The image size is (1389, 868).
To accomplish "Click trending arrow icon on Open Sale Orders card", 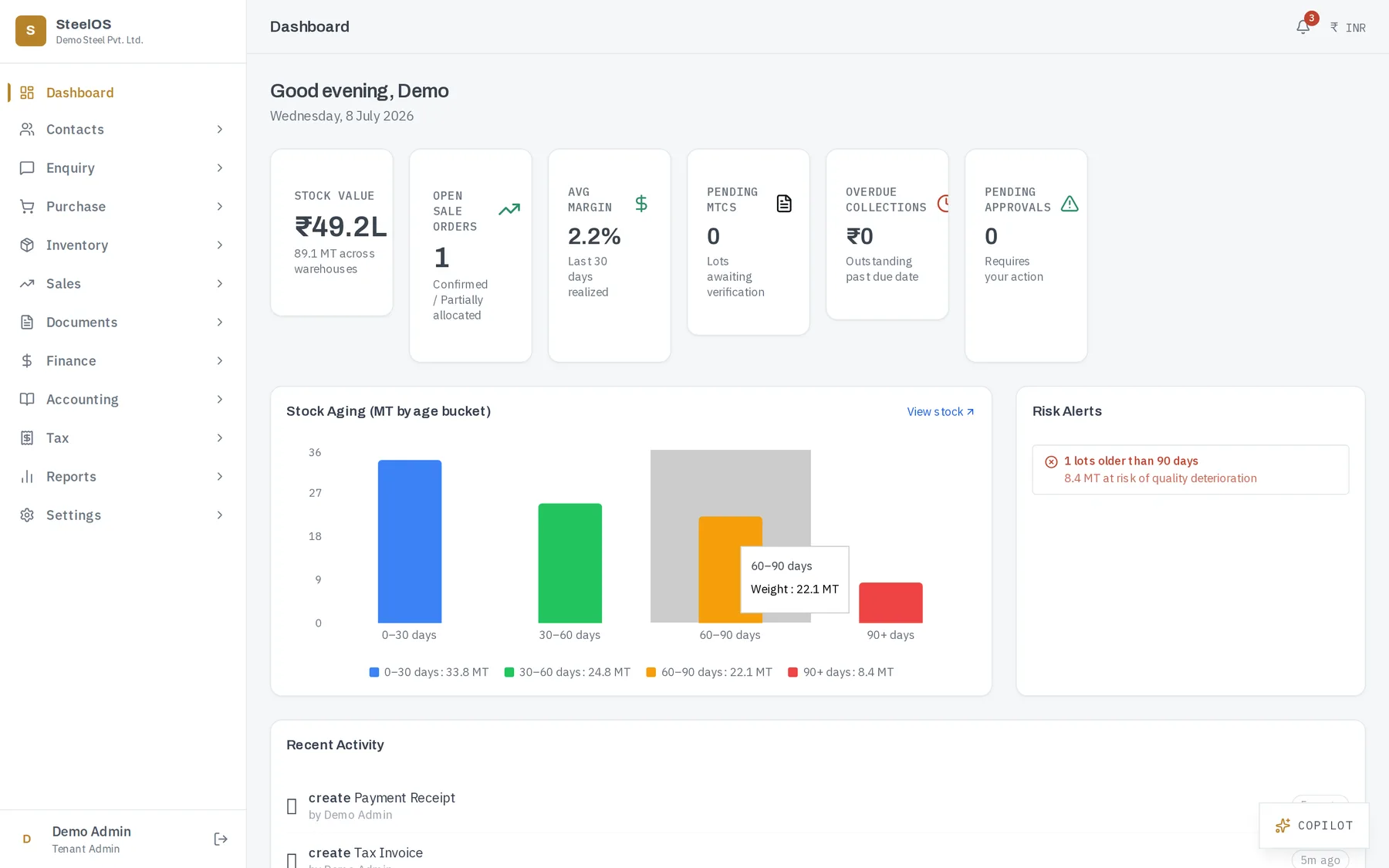I will click(509, 209).
